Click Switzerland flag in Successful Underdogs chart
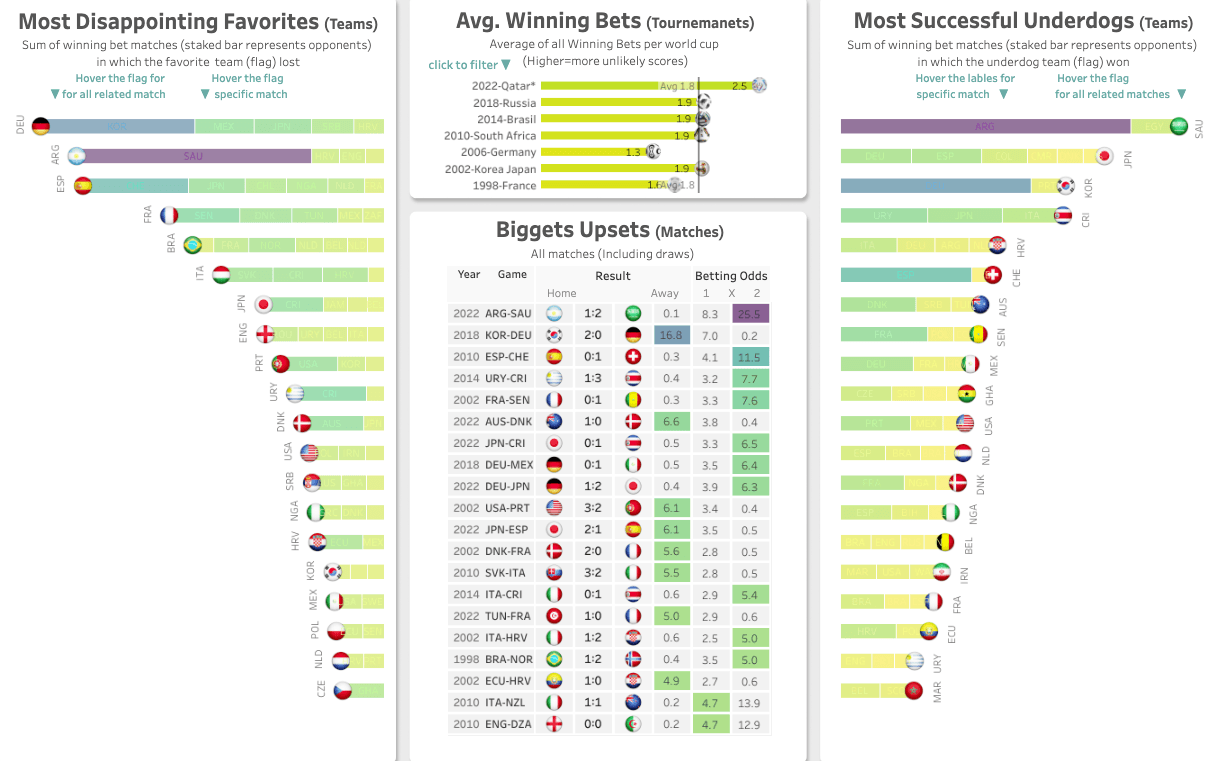 tap(992, 275)
